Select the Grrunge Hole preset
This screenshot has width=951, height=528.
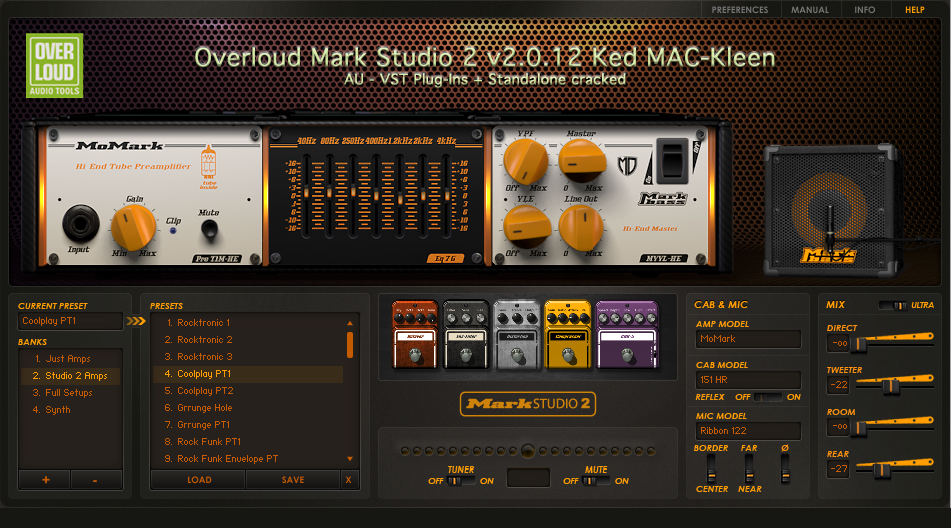(x=248, y=407)
